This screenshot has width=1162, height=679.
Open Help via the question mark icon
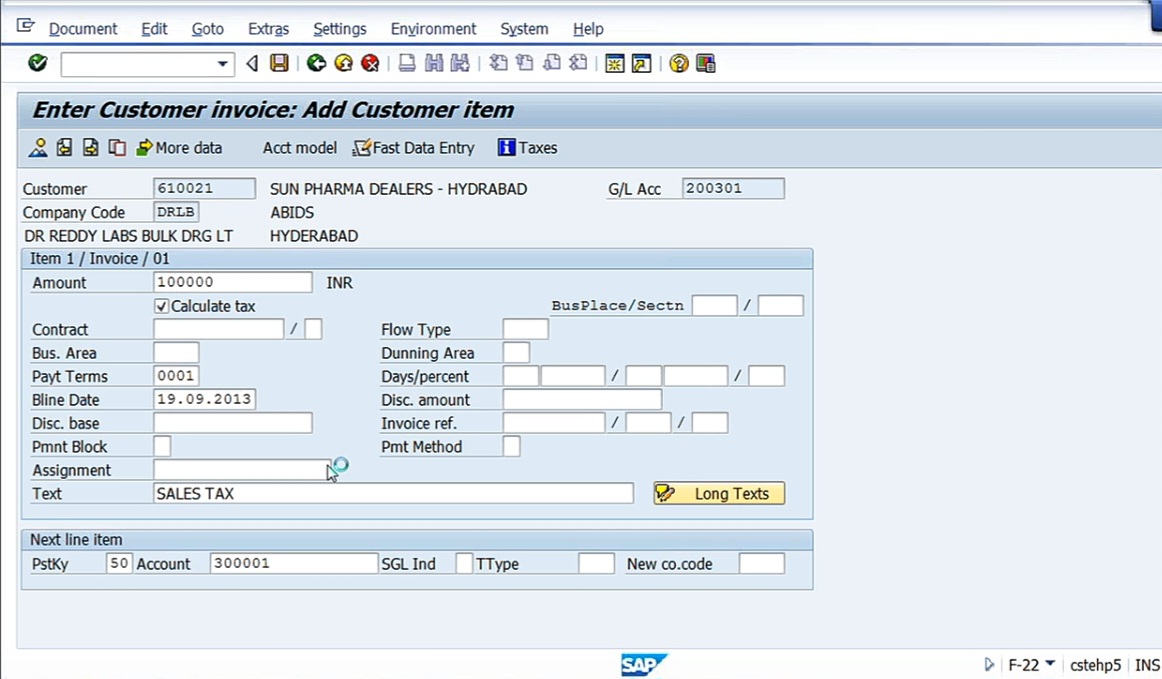678,64
